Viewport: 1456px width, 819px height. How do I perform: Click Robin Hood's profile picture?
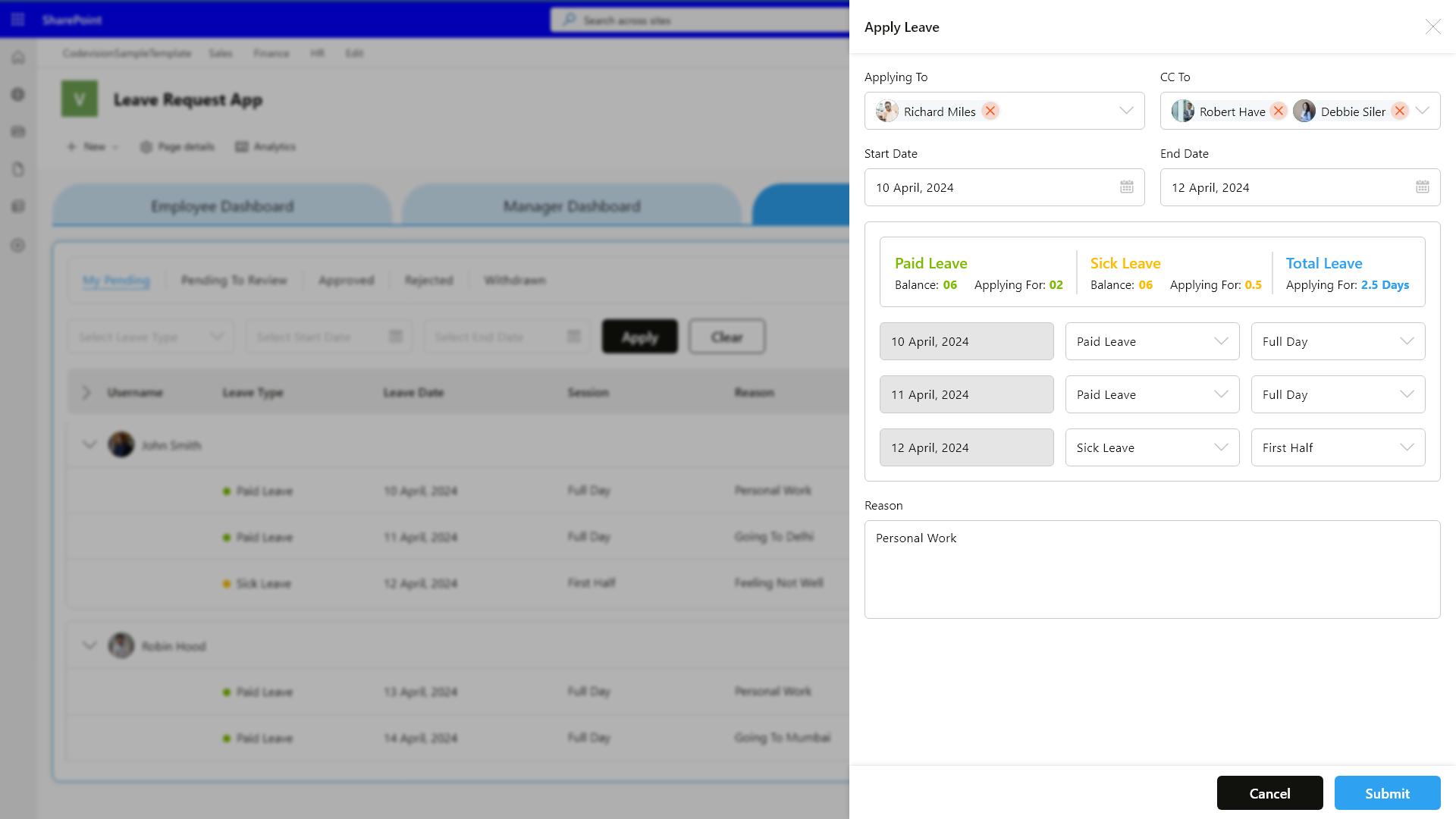coord(121,645)
